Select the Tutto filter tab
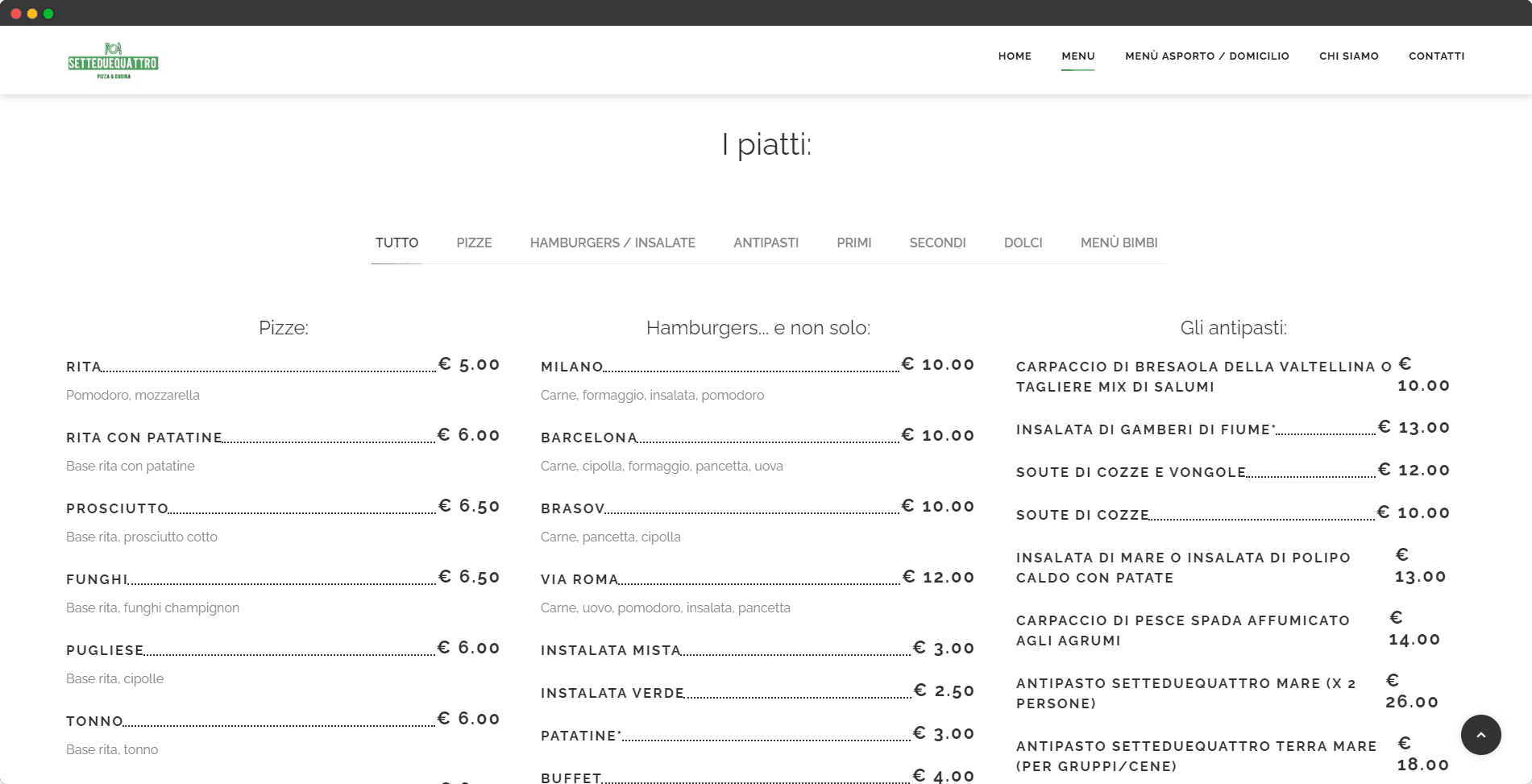The image size is (1532, 784). coord(396,243)
